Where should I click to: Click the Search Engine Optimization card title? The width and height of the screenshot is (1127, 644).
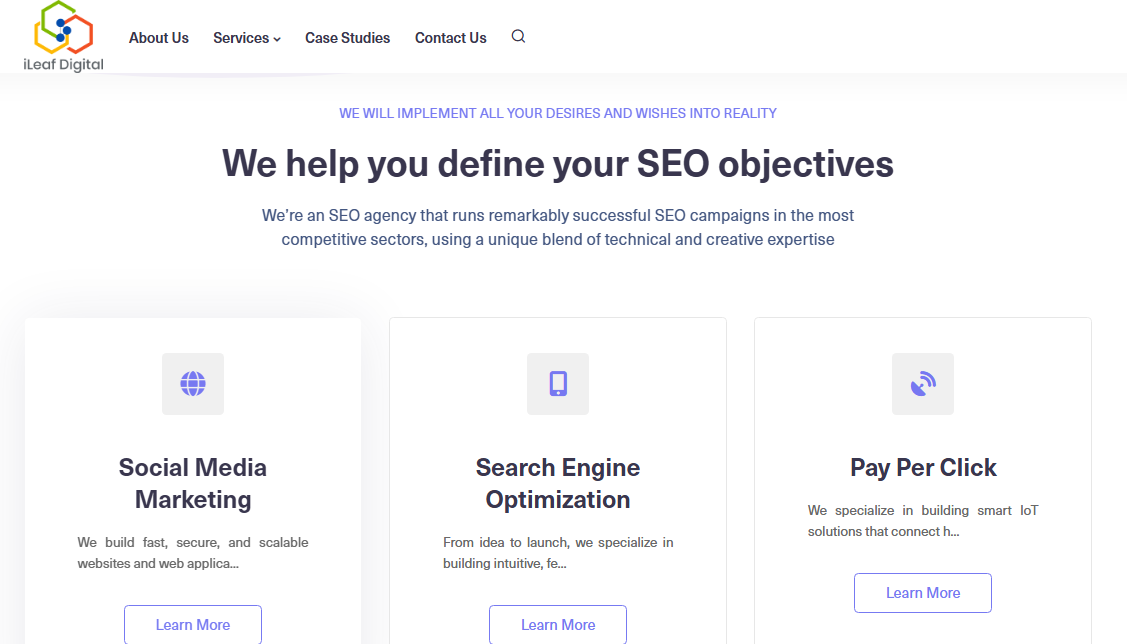coord(558,483)
